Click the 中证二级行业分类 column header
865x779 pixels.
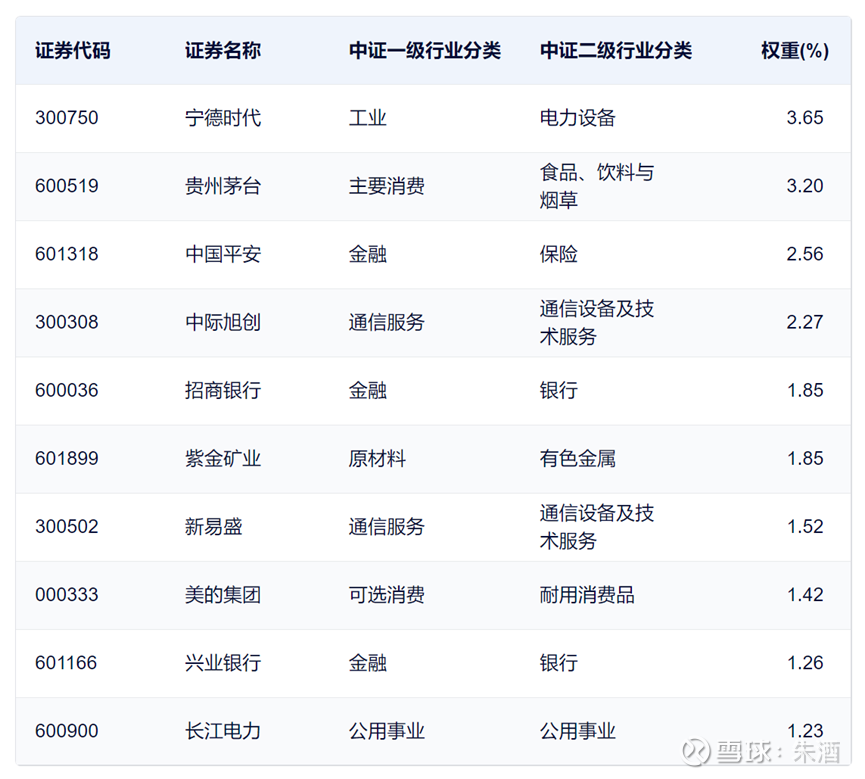pyautogui.click(x=616, y=51)
